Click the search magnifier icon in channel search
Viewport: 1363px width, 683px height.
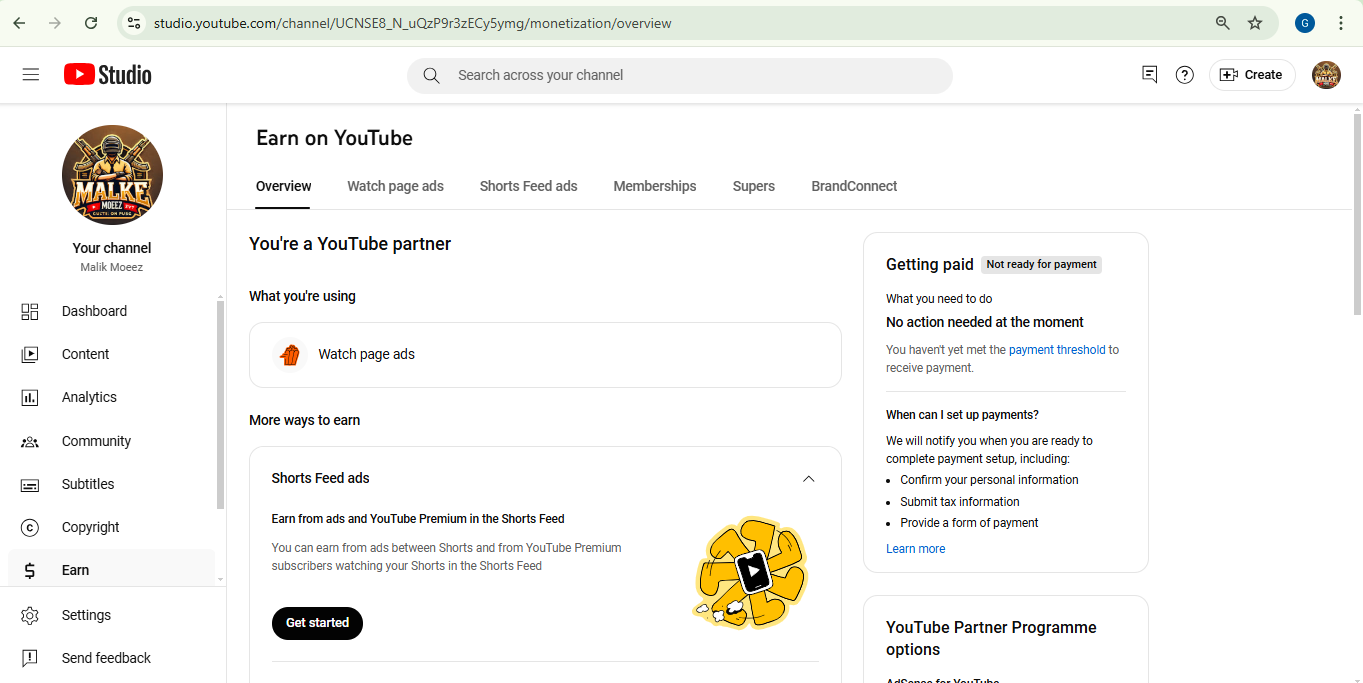coord(431,75)
